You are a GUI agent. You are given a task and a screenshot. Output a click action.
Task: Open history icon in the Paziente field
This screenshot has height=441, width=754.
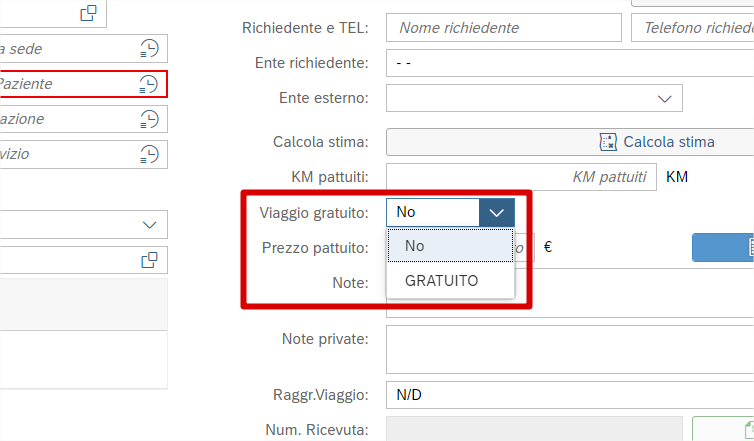pos(149,84)
